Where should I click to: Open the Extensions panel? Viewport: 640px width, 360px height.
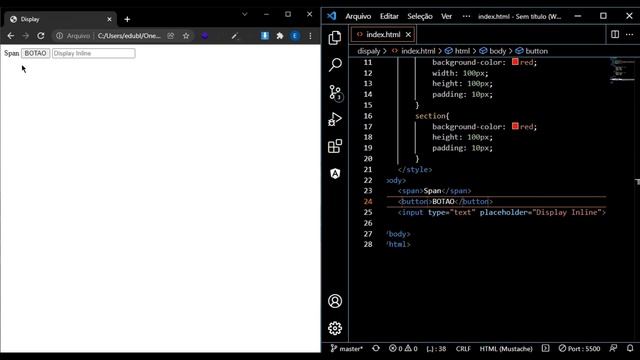(x=335, y=146)
